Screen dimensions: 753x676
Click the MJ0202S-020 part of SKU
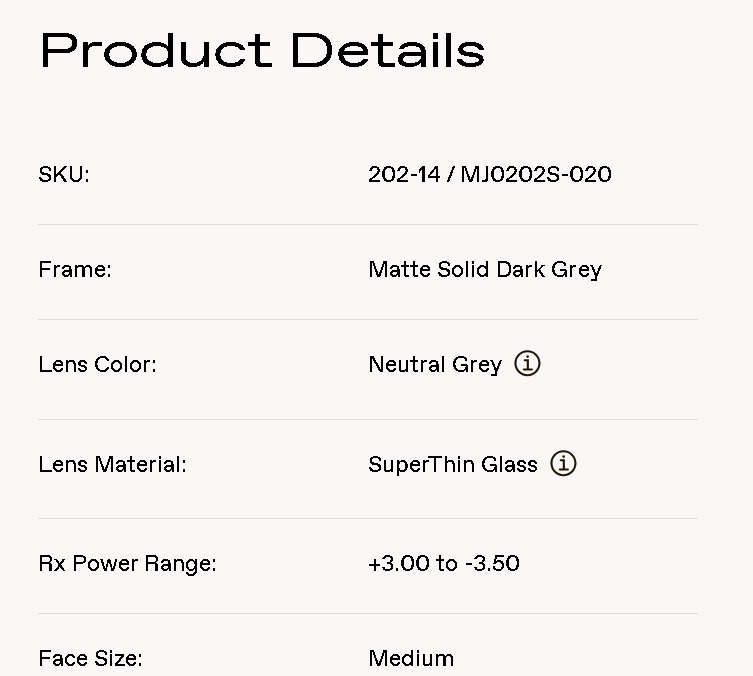tap(536, 174)
